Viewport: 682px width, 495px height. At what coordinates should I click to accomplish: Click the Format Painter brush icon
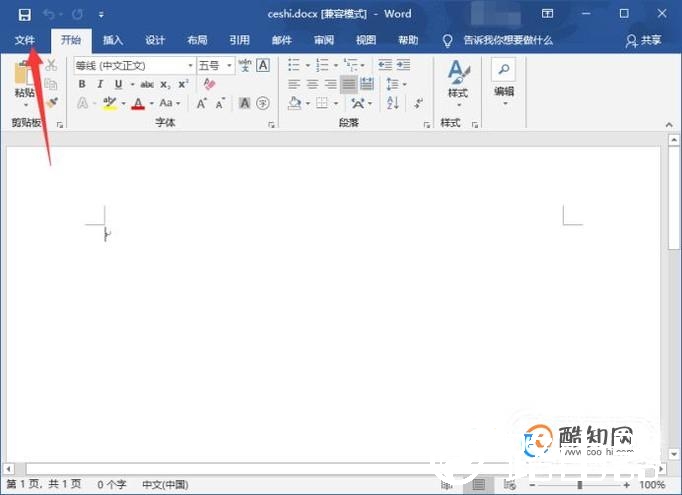pyautogui.click(x=52, y=103)
